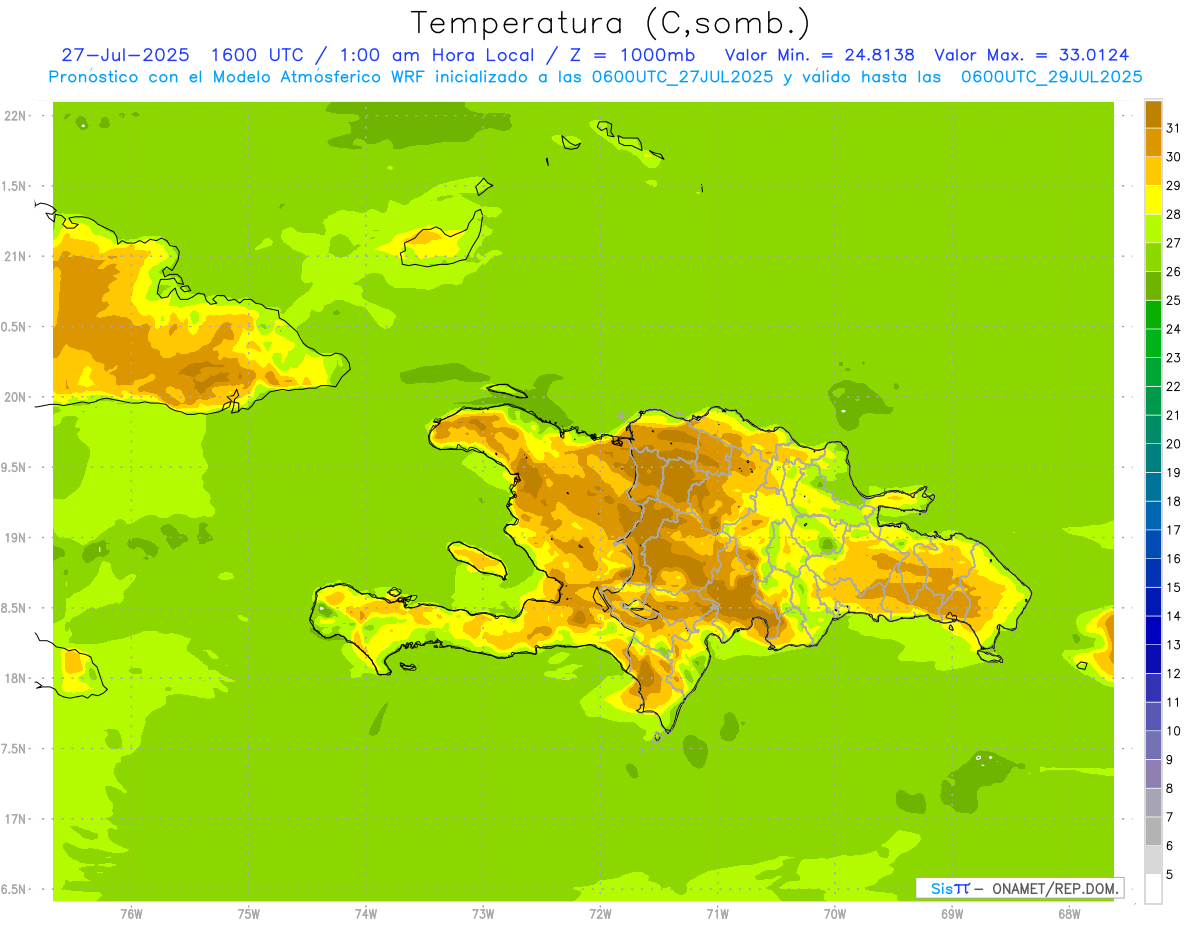Viewport: 1200px width, 927px height.
Task: Click the '17' colorbar value
Action: click(1174, 530)
